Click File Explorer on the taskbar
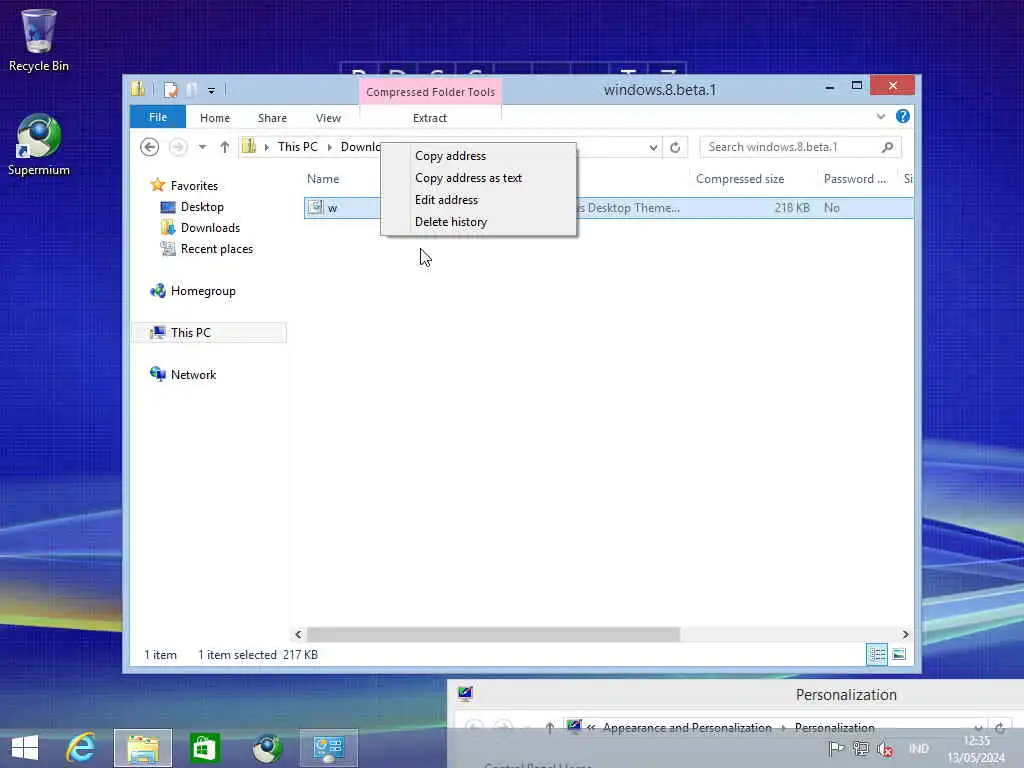 [x=142, y=748]
